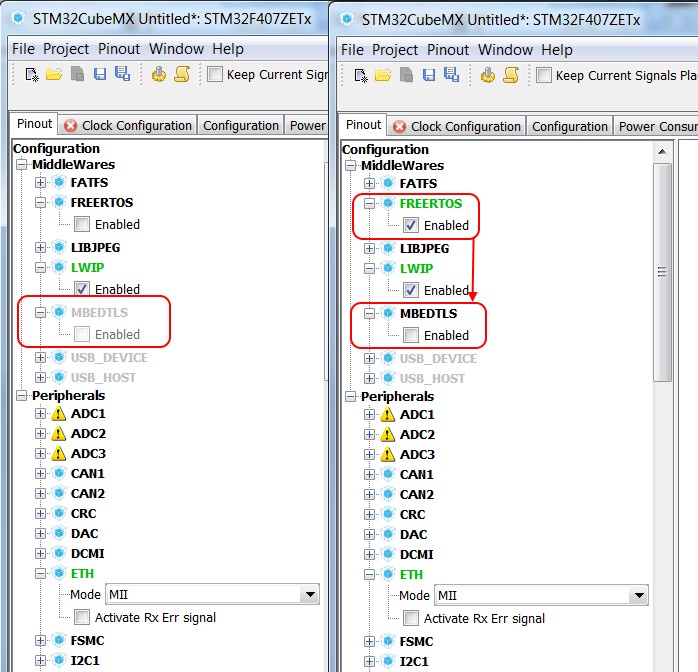Collapse Peripherals node in right window
The image size is (698, 672).
click(x=350, y=397)
